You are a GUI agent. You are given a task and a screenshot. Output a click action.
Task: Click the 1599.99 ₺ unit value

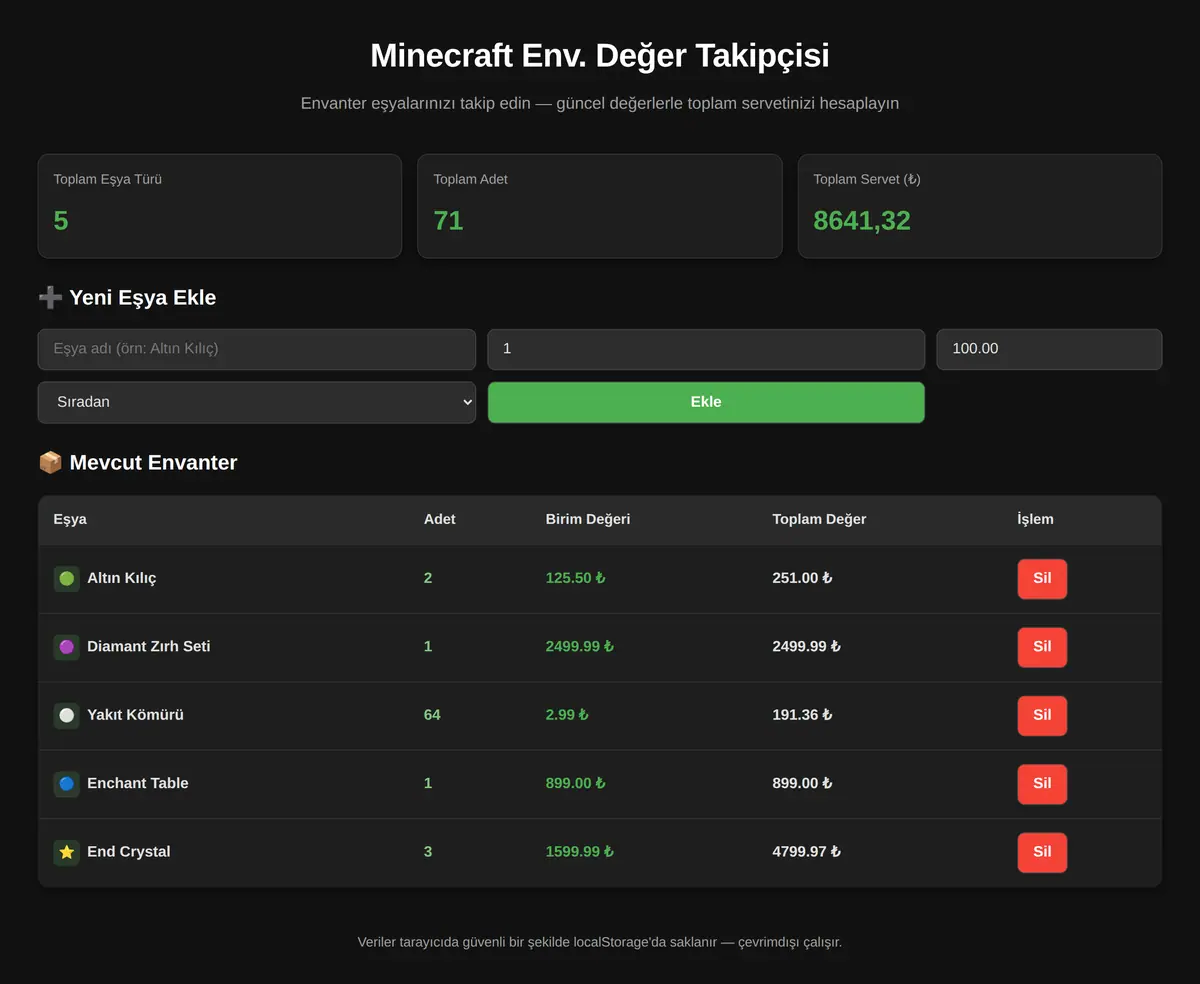coord(579,852)
